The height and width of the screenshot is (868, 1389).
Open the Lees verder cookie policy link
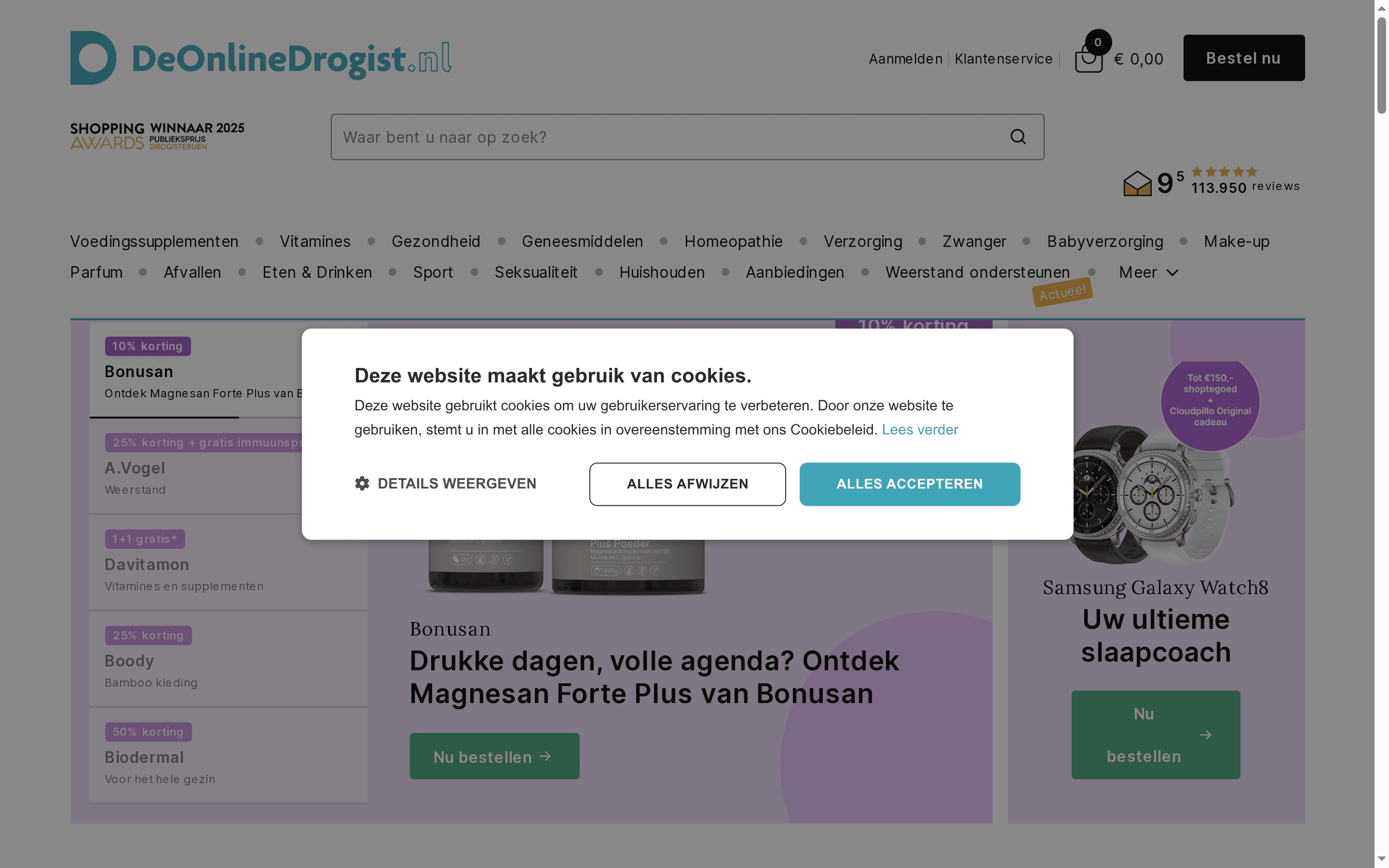click(920, 429)
